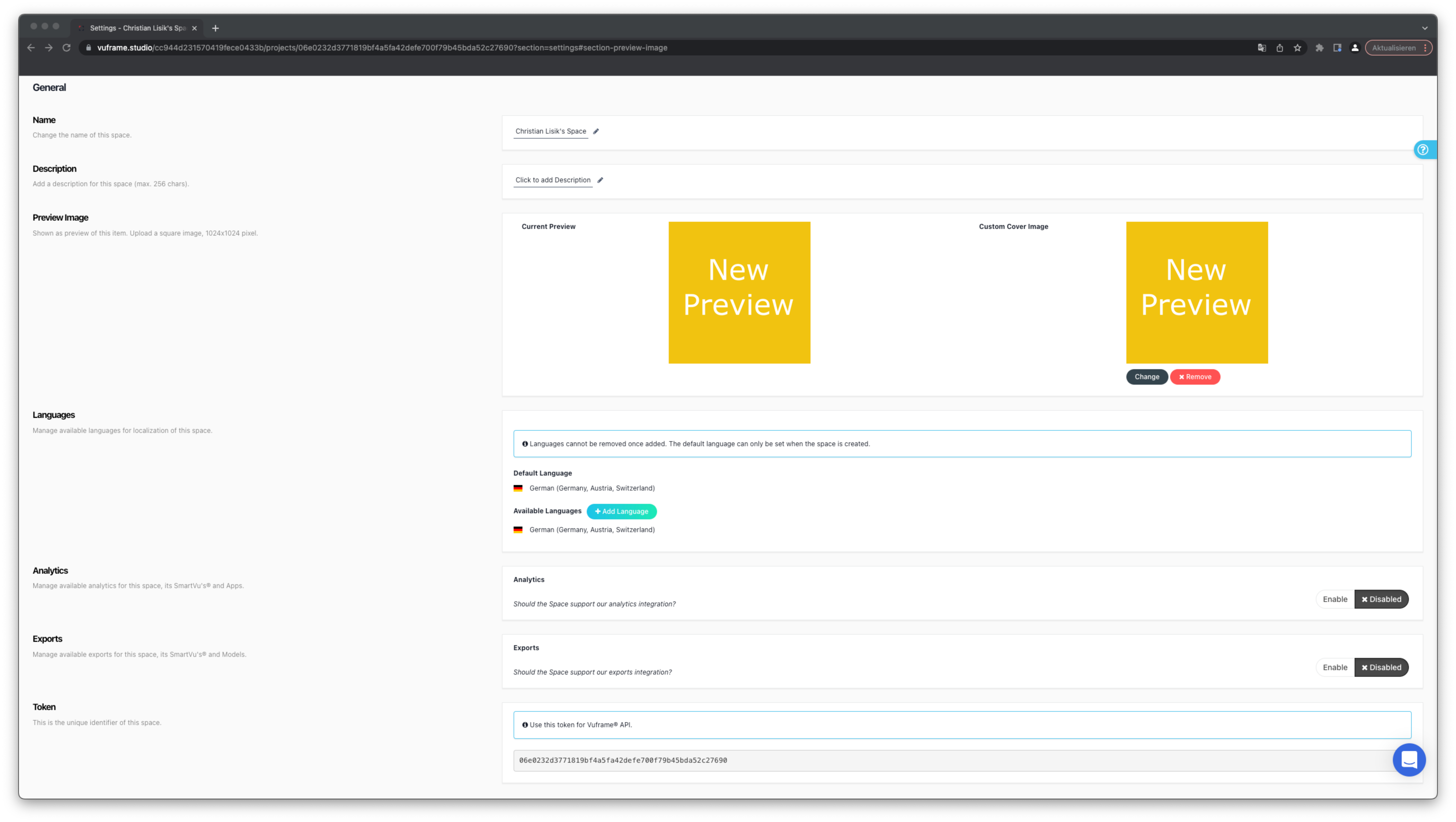1456x822 pixels.
Task: Click info icon in token notice
Action: pos(525,725)
